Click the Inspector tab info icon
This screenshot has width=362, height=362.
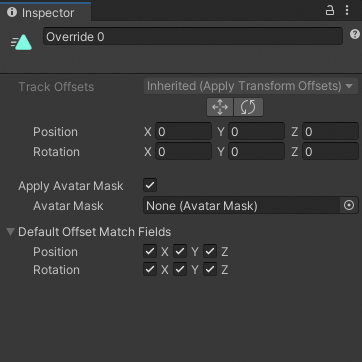point(12,12)
